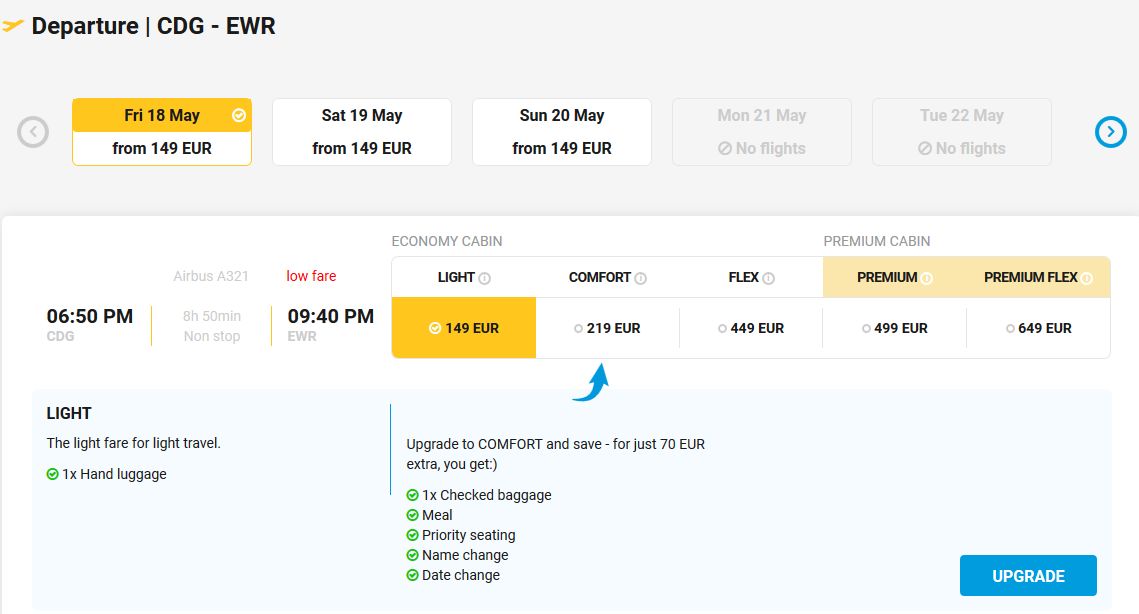
Task: Click the airplane logo beside Departure heading
Action: (14, 26)
